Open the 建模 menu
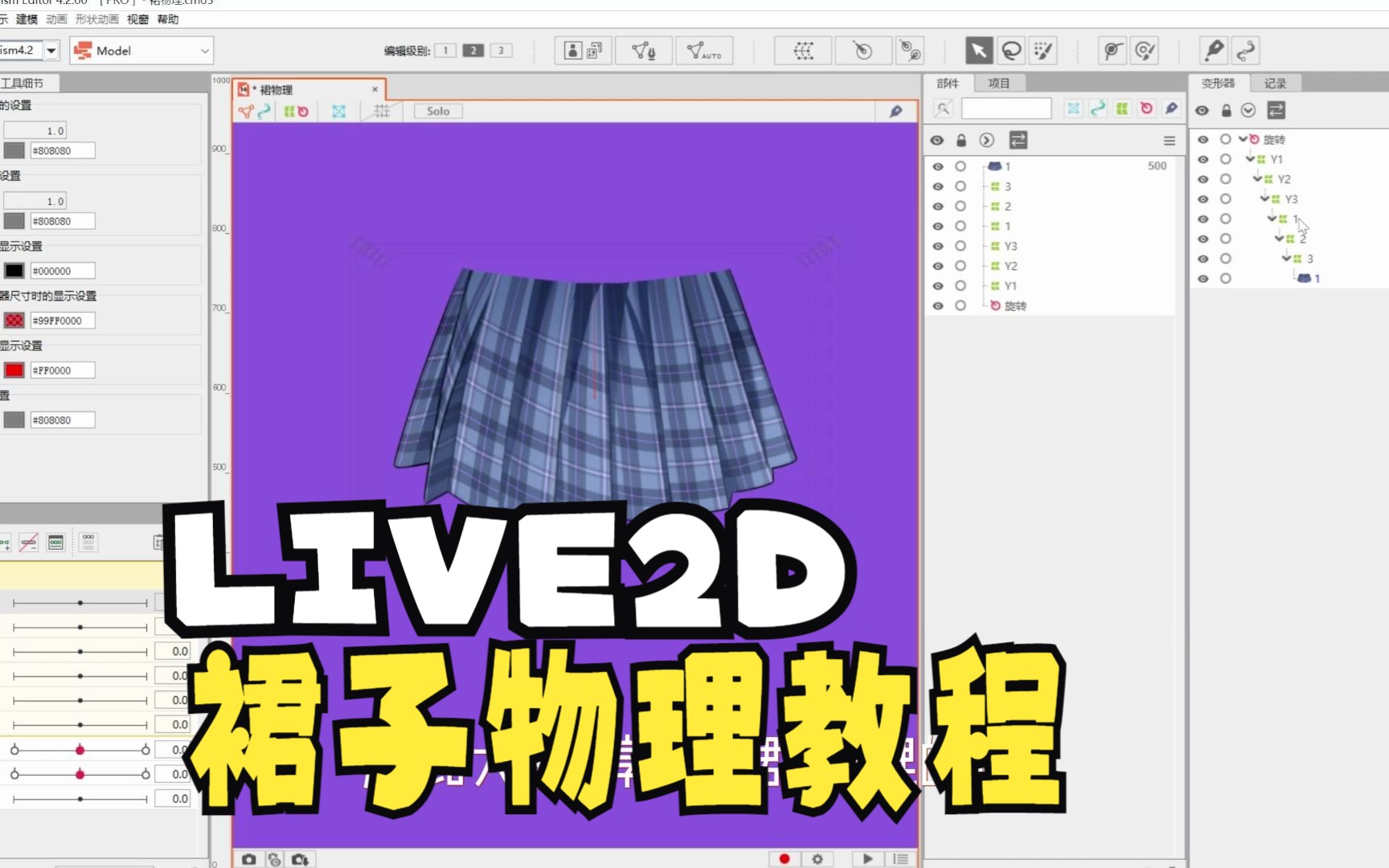This screenshot has height=868, width=1389. point(27,19)
